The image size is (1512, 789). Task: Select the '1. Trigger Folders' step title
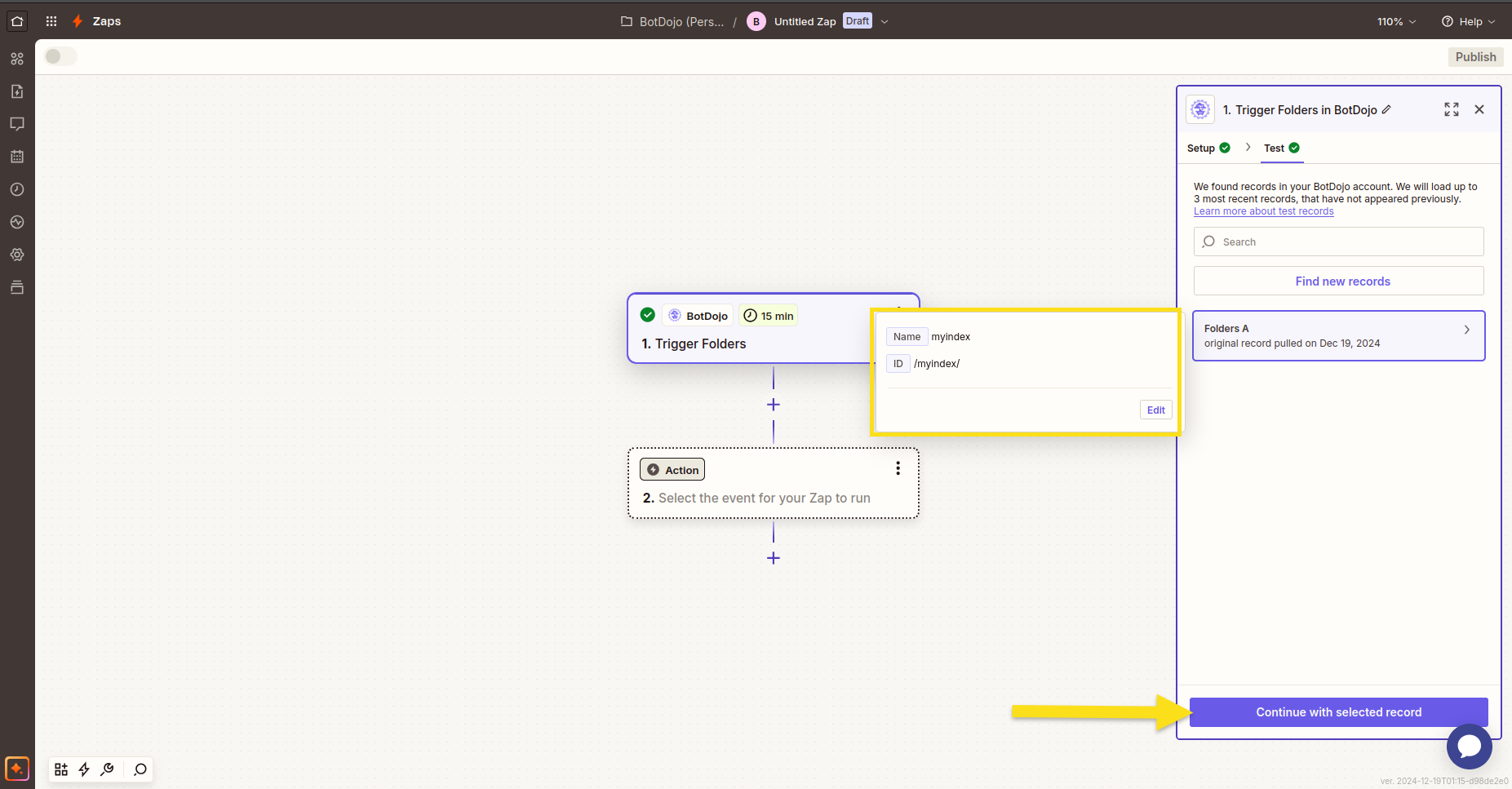pyautogui.click(x=694, y=344)
